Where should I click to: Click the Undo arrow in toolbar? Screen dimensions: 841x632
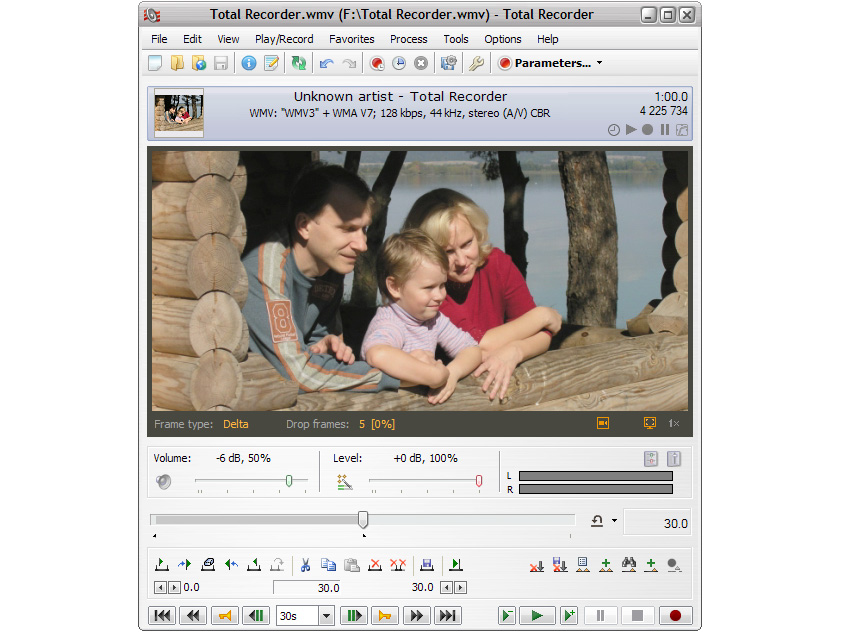[326, 63]
